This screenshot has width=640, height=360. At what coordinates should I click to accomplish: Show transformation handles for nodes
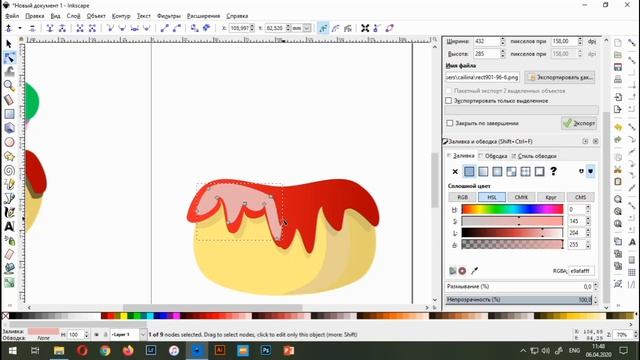click(x=365, y=28)
